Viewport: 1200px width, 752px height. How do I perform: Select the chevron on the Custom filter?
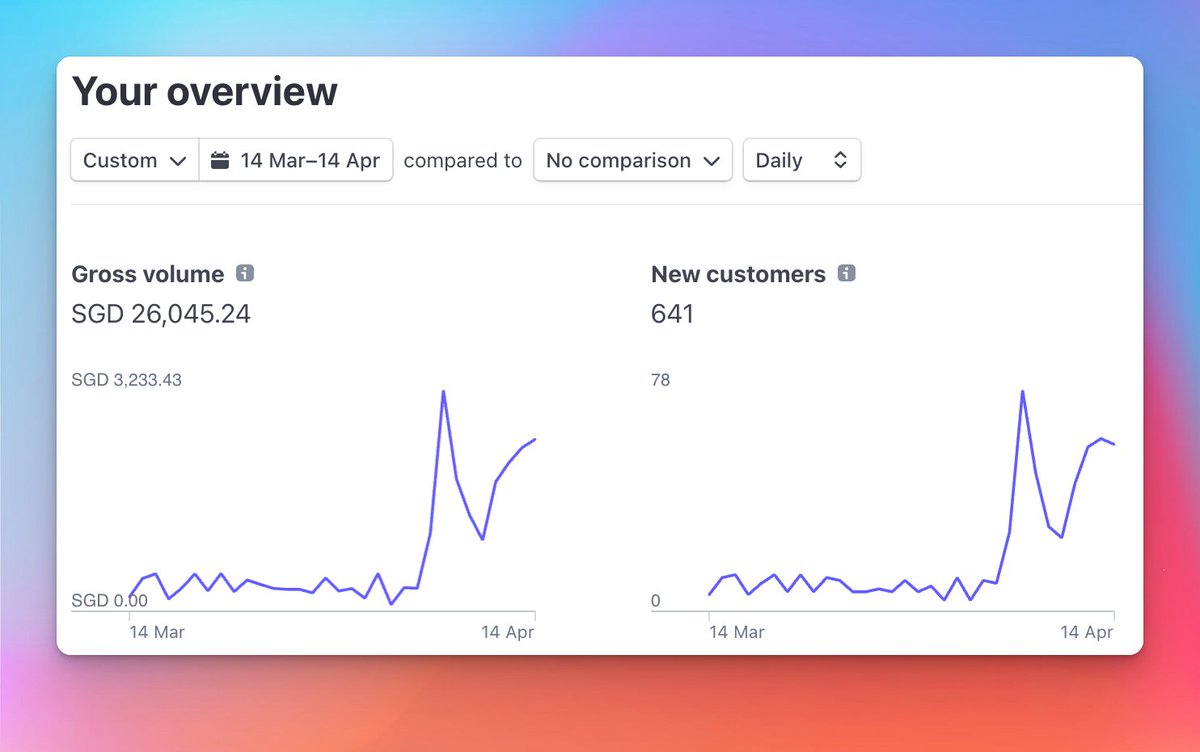click(180, 160)
